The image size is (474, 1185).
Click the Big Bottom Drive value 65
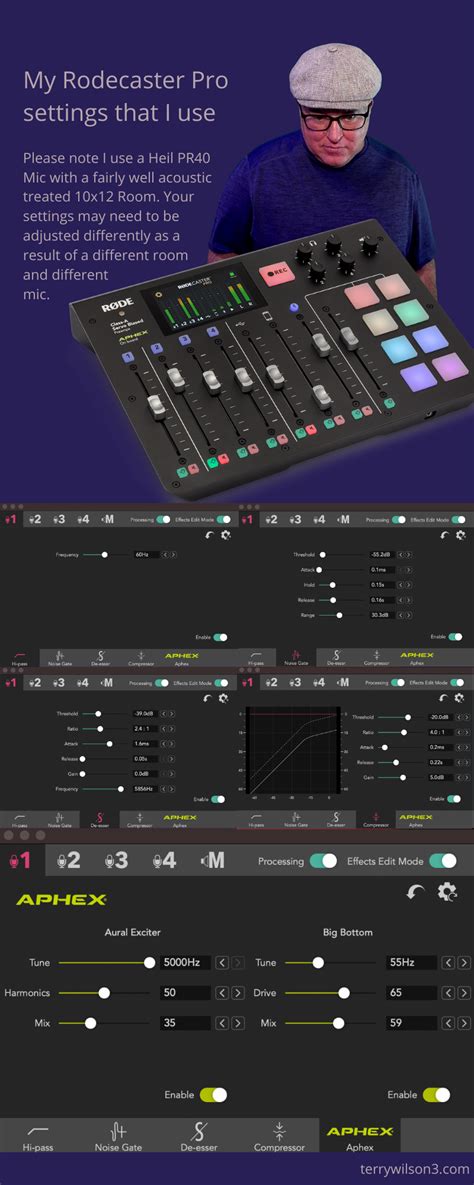point(411,993)
